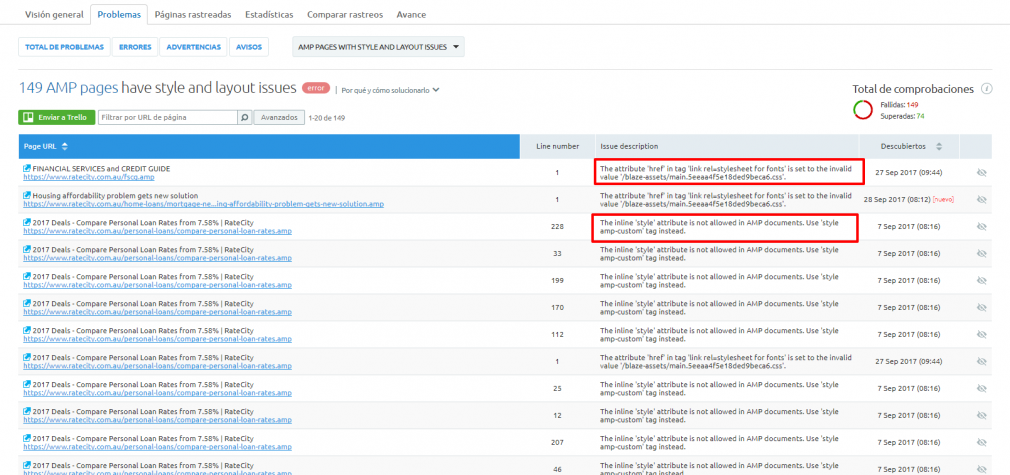This screenshot has height=475, width=1010.
Task: Open the Estadísticas tab
Action: pos(269,14)
